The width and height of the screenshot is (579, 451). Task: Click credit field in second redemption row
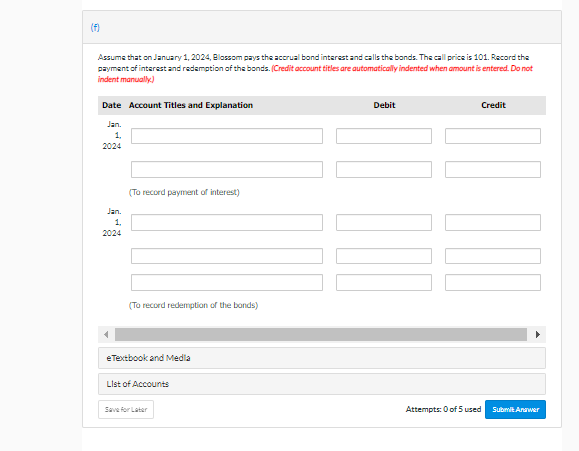(x=493, y=256)
